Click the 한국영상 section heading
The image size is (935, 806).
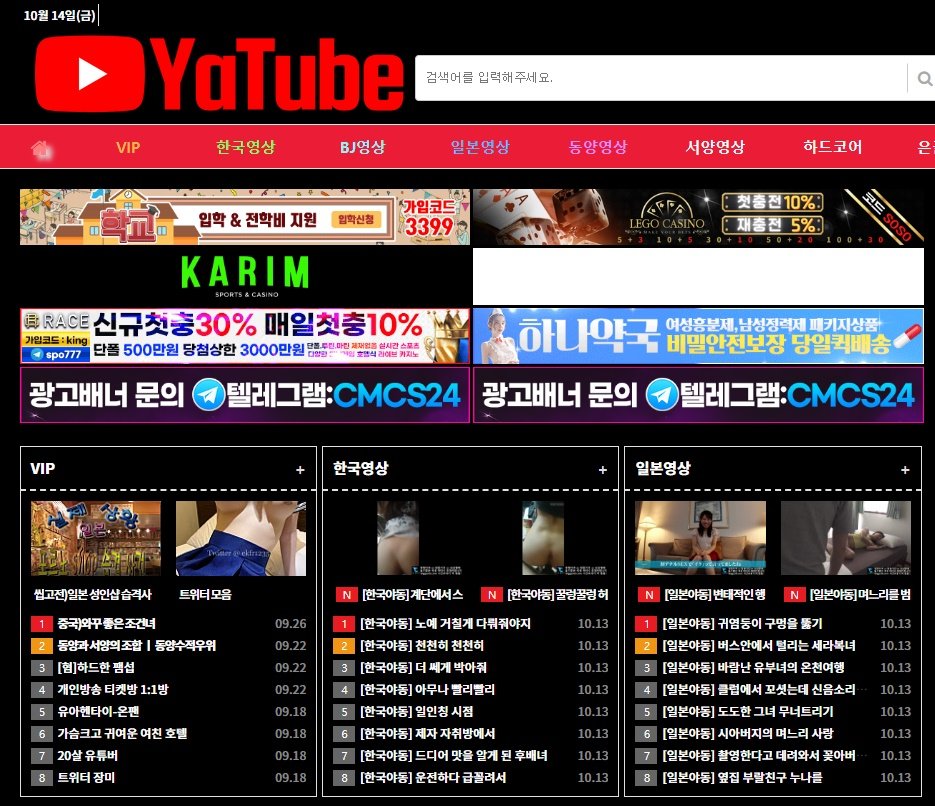[x=360, y=469]
